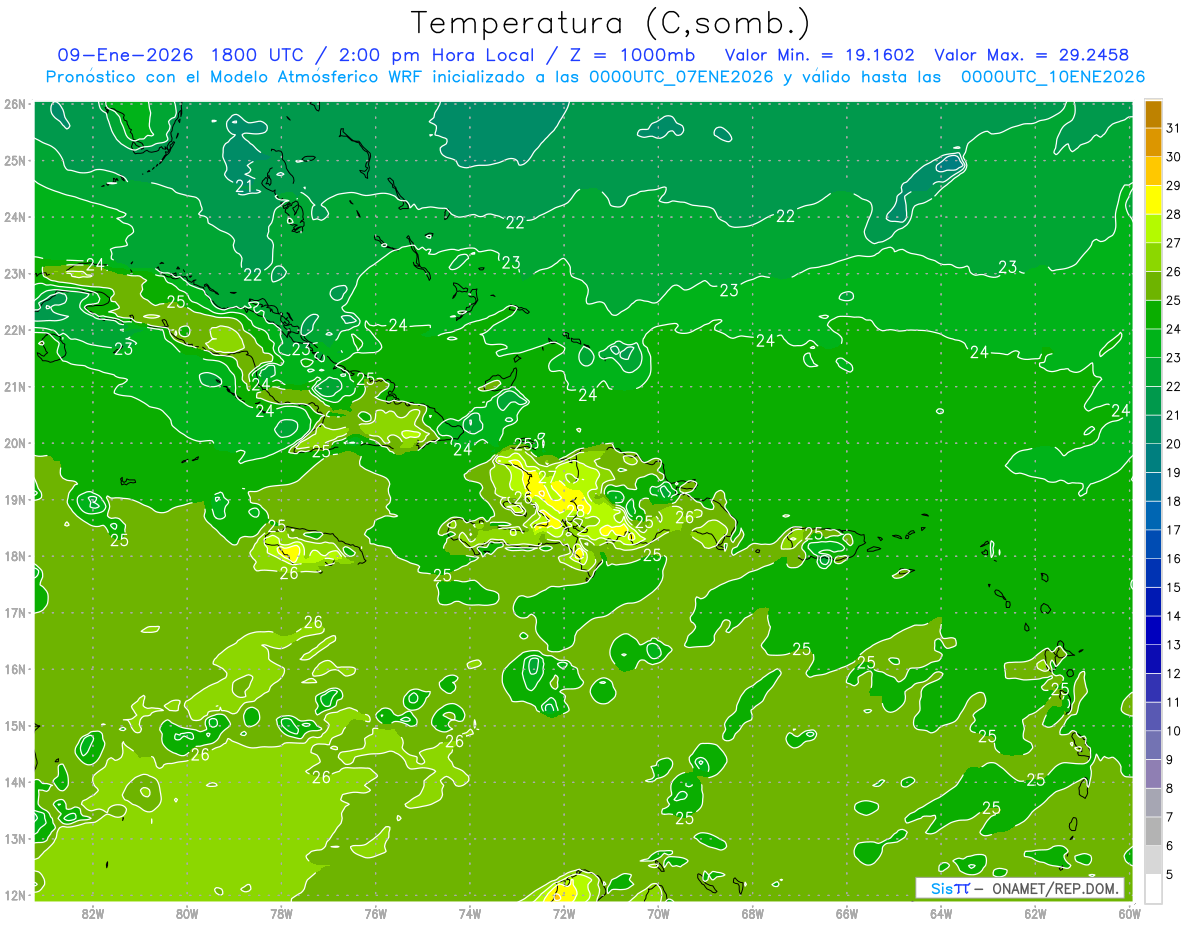Image resolution: width=1200 pixels, height=927 pixels.
Task: Click the '70W' longitude label
Action: pyautogui.click(x=658, y=913)
